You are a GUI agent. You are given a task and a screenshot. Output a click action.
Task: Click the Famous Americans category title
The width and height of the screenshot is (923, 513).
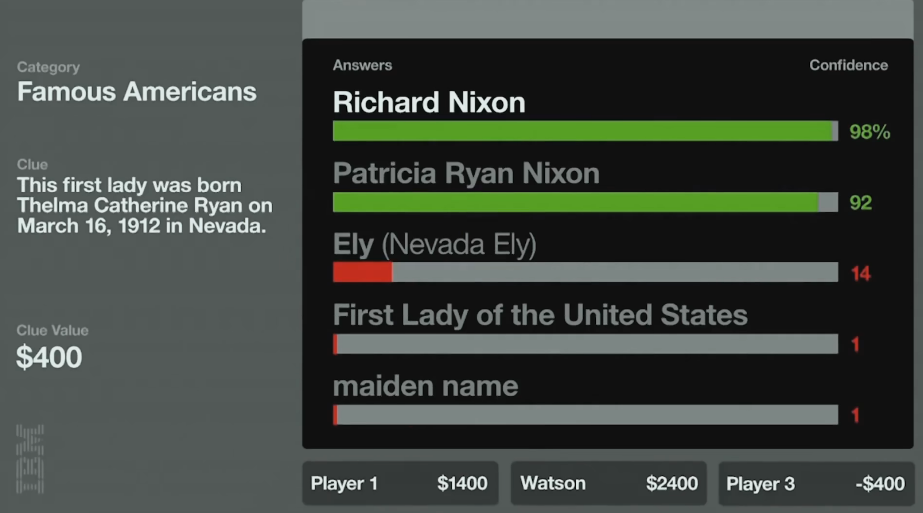pos(137,93)
